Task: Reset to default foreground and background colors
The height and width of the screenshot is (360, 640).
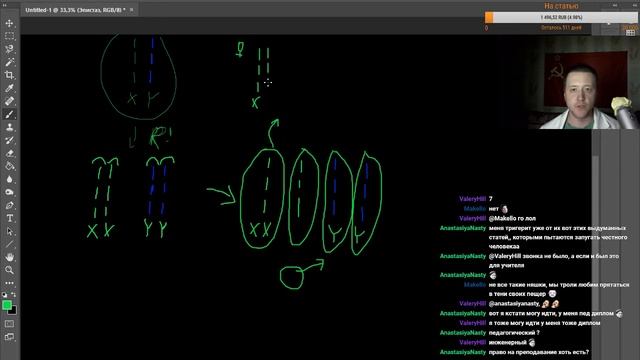Action: pos(4,294)
